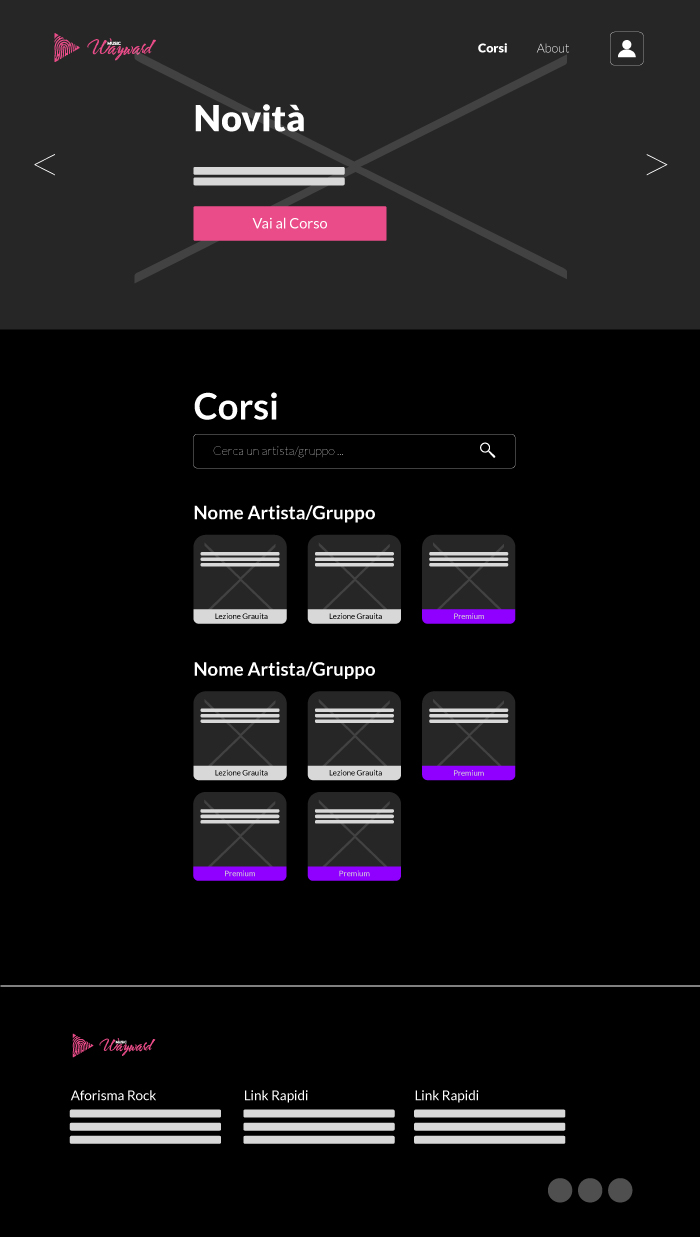The width and height of the screenshot is (700, 1237).
Task: Open first Lezione Gratuita card in first artist group
Action: pos(240,580)
